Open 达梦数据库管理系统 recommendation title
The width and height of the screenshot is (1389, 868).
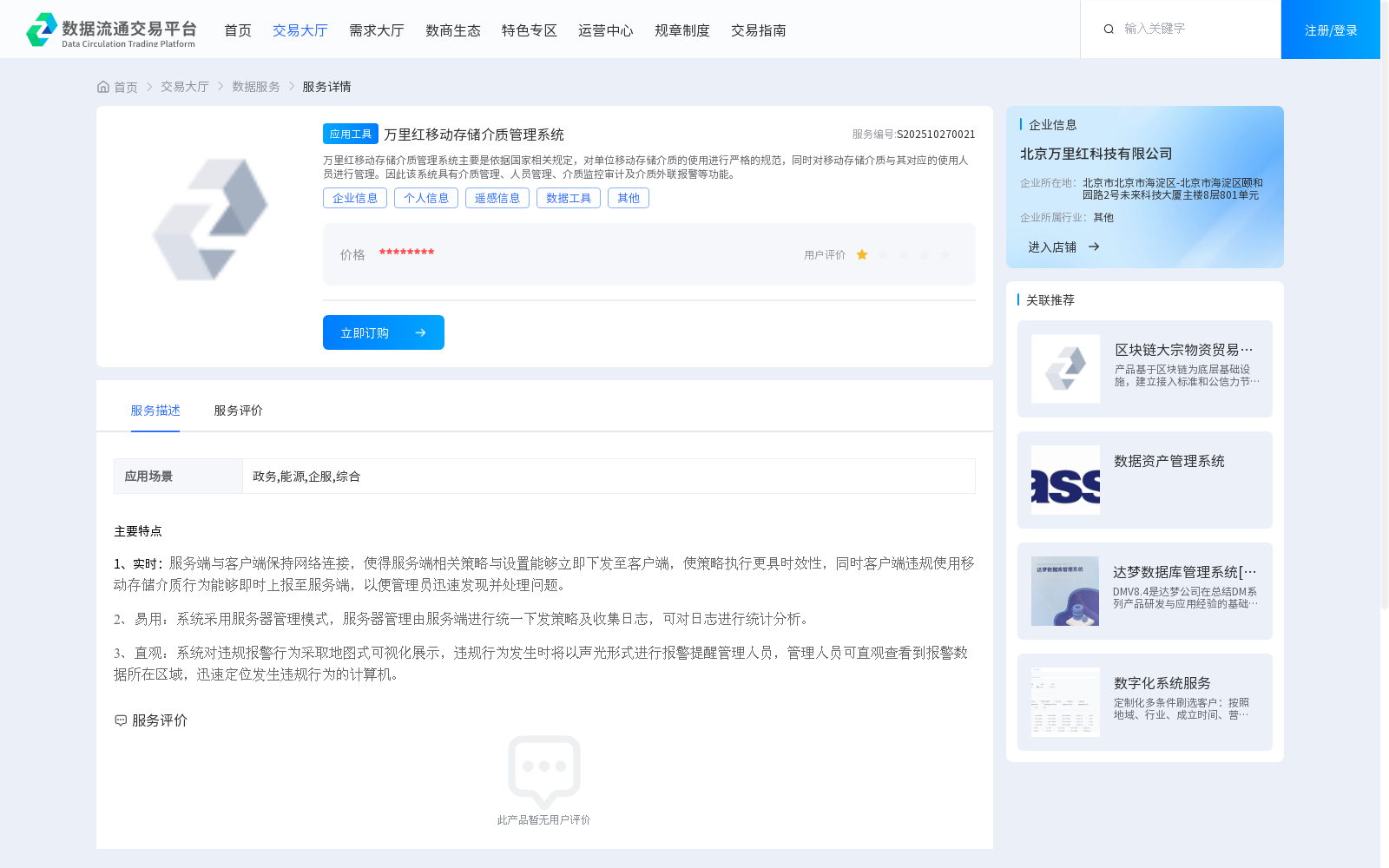(1185, 572)
